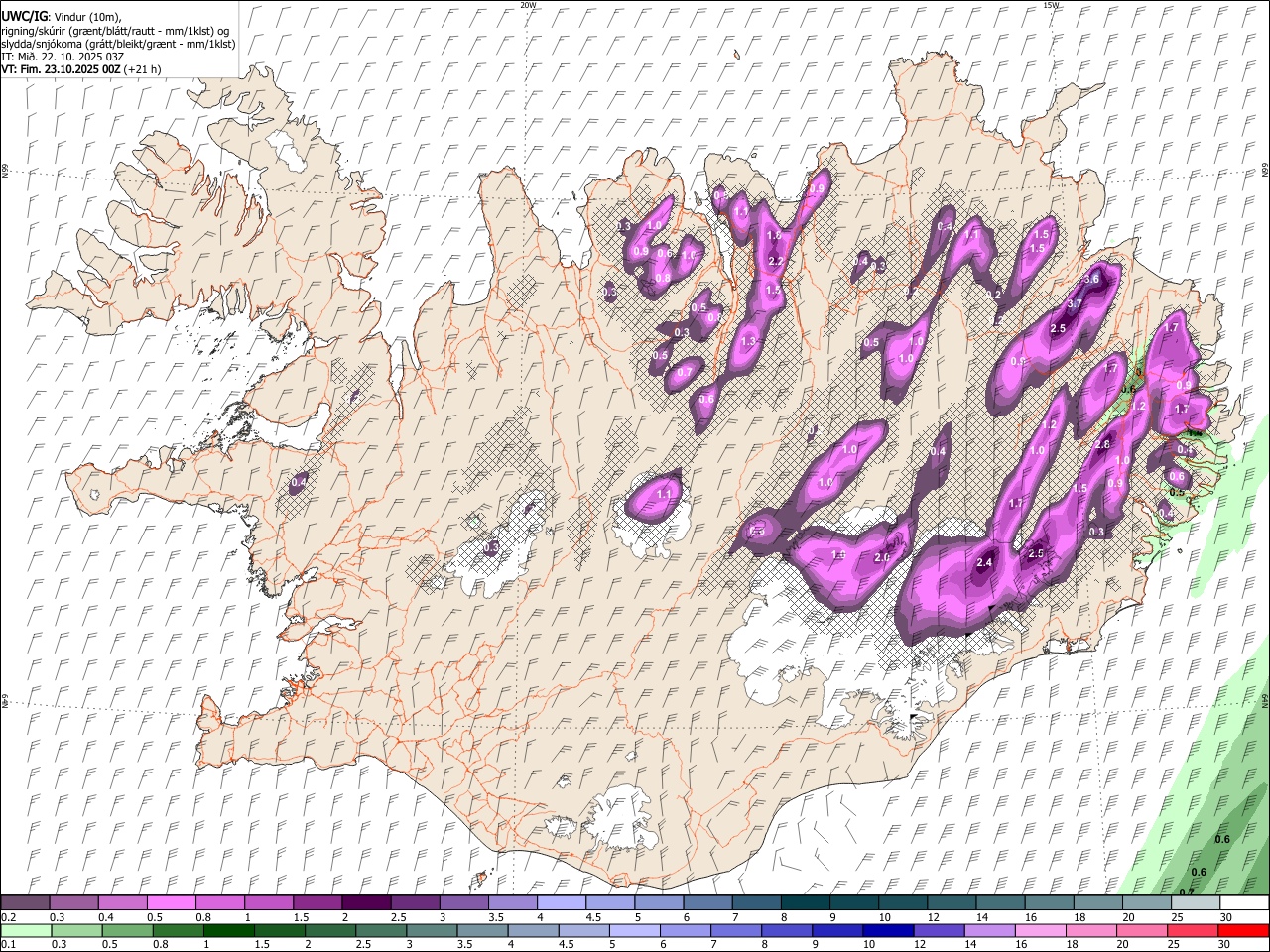Click the '30' label in upper legend row

(x=1226, y=917)
